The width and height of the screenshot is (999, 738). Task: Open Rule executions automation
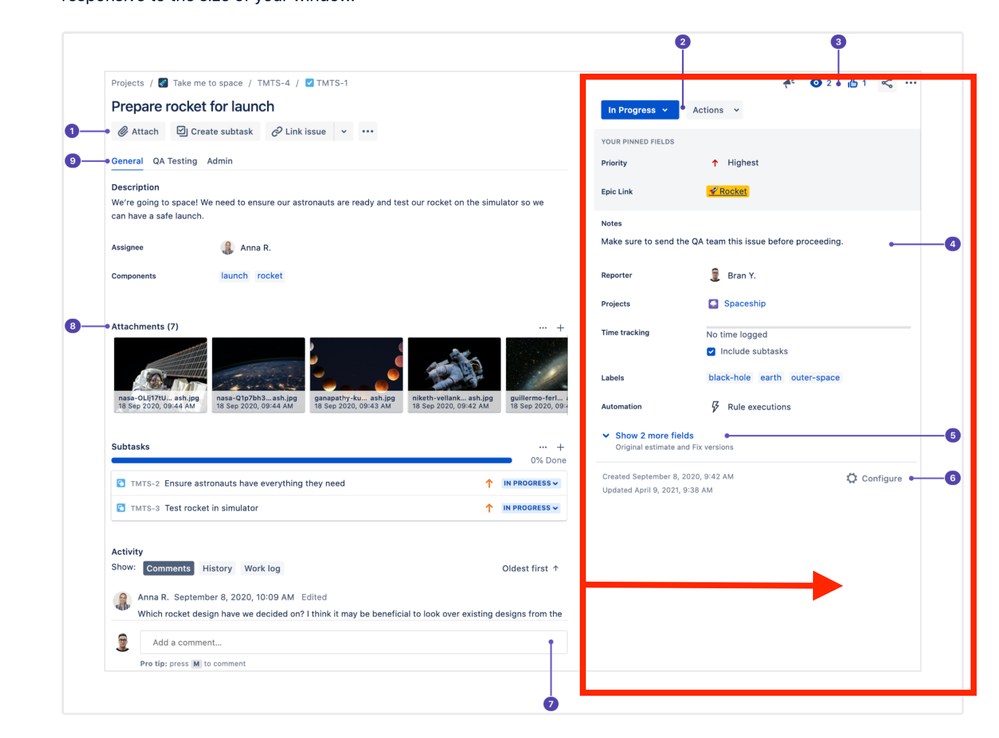coord(758,407)
